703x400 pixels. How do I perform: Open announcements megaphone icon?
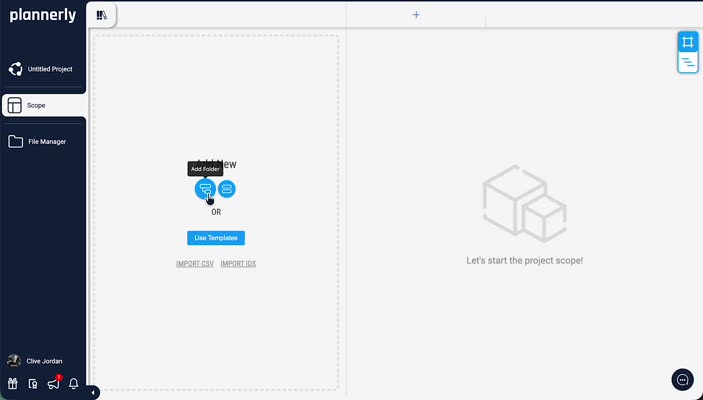tap(53, 383)
